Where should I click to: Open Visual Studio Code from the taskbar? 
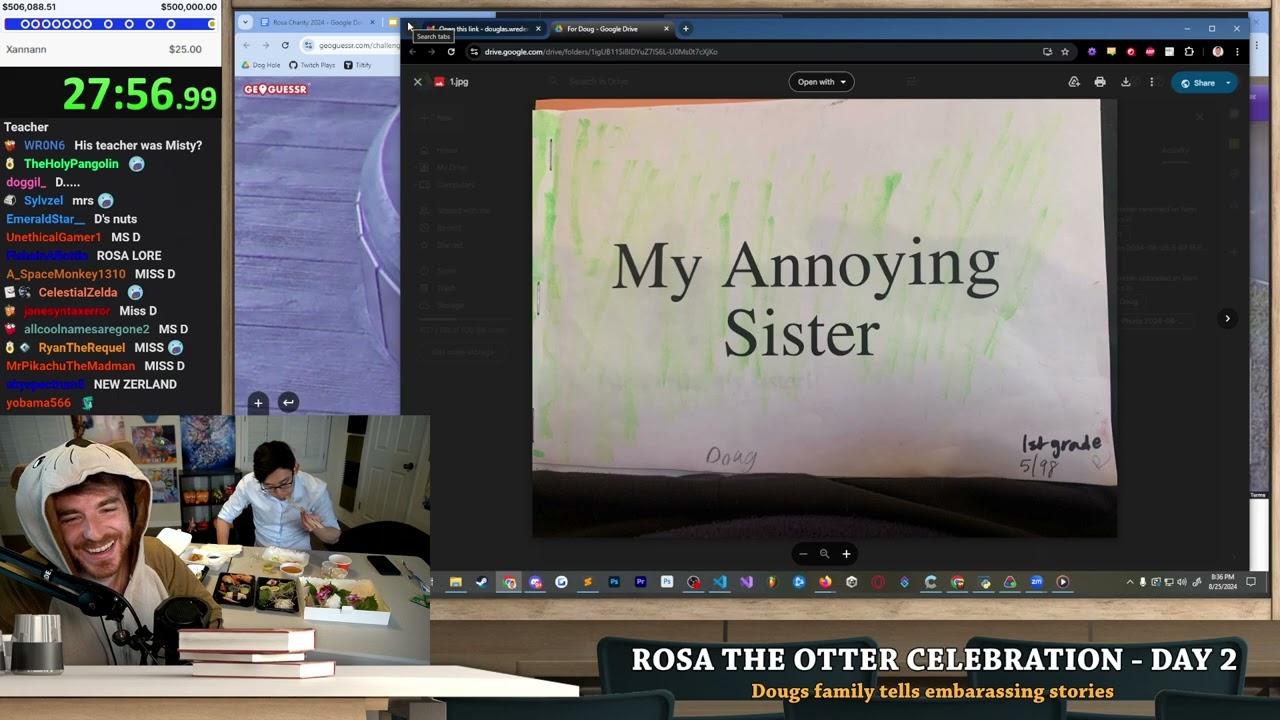(x=720, y=582)
